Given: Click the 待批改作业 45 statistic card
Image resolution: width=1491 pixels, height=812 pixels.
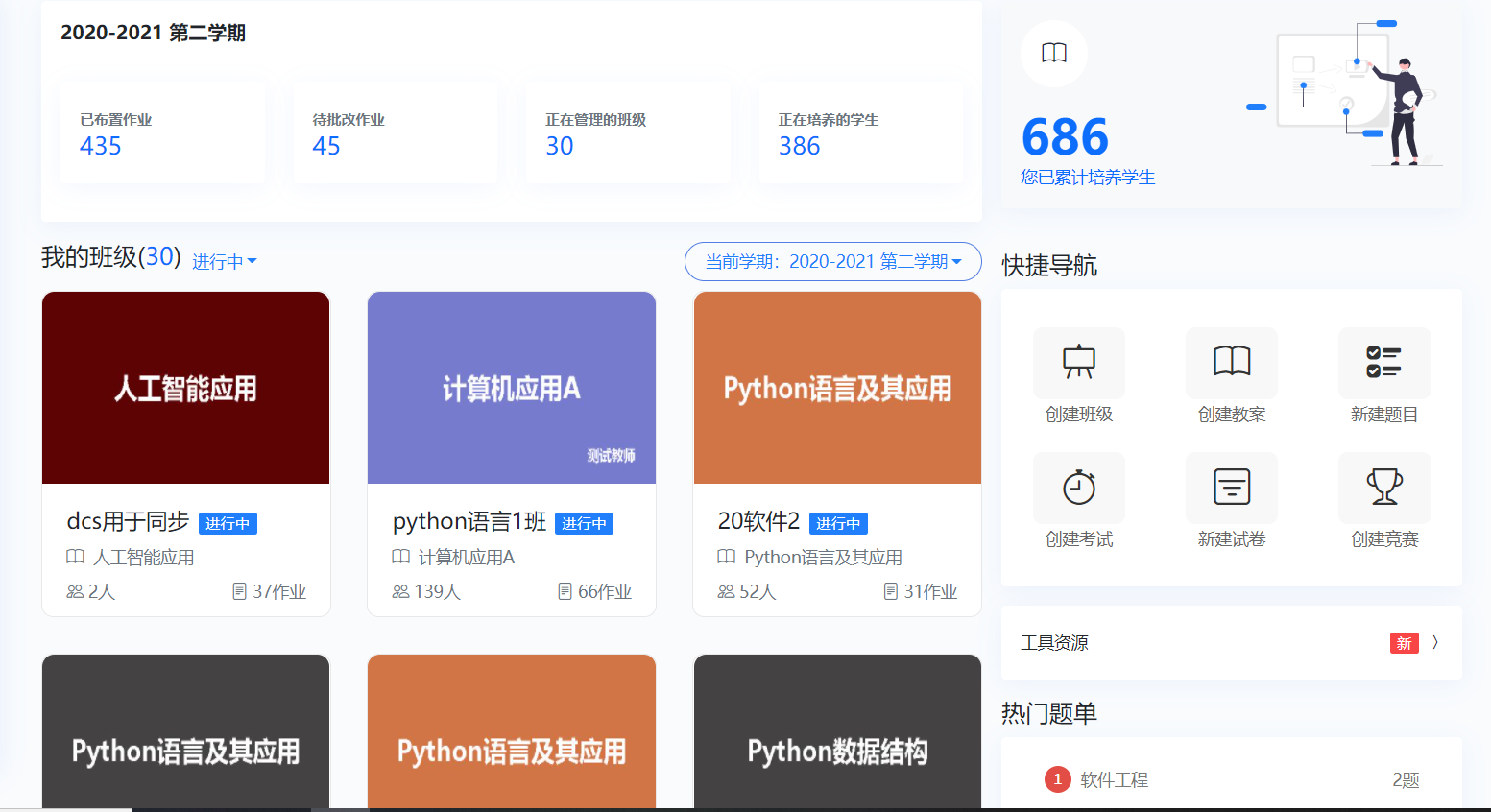Looking at the screenshot, I should pos(395,133).
